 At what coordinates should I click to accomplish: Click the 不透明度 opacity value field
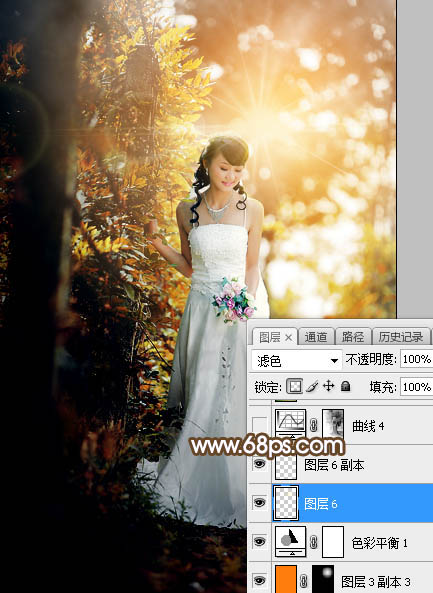point(417,359)
